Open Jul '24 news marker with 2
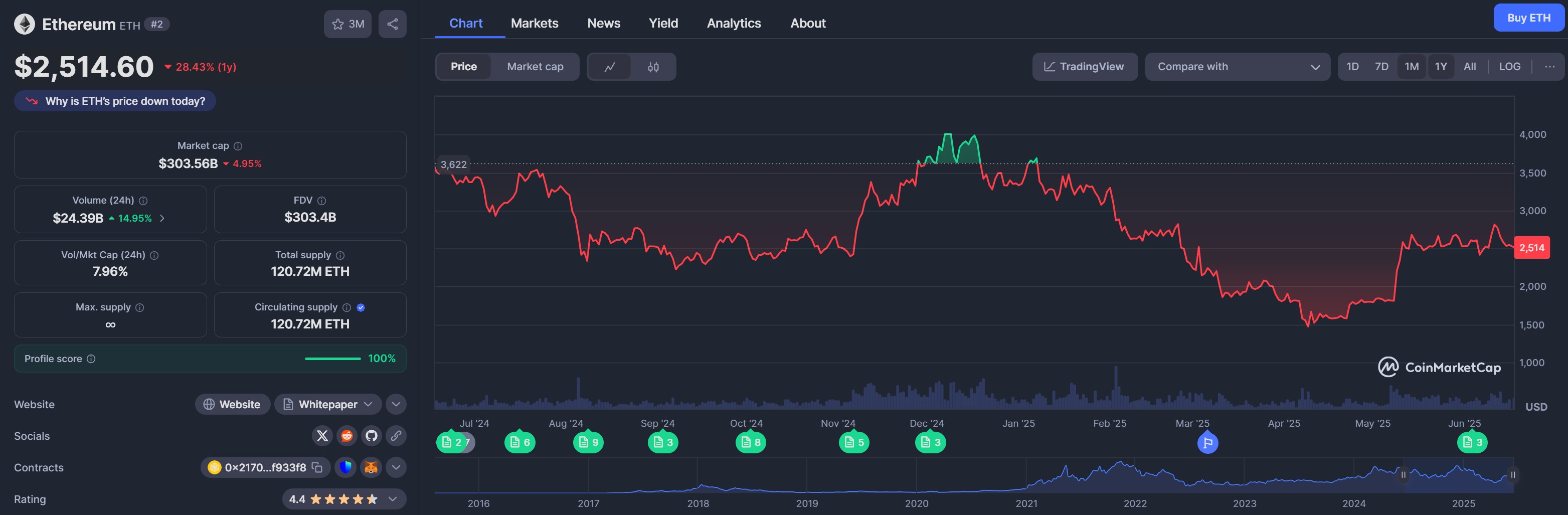The height and width of the screenshot is (515, 1568). (x=451, y=443)
